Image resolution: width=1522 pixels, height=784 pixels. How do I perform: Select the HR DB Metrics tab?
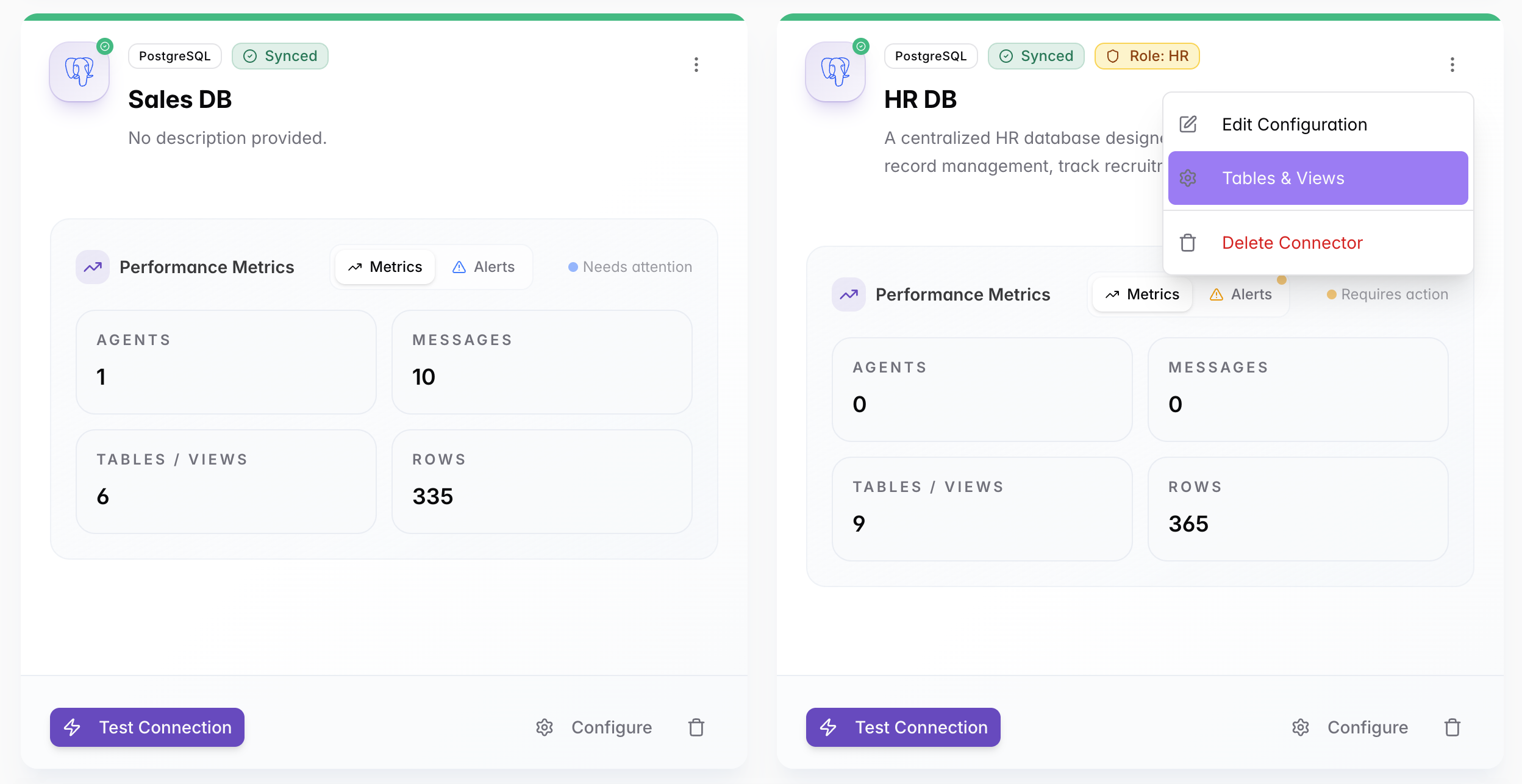(x=1142, y=294)
